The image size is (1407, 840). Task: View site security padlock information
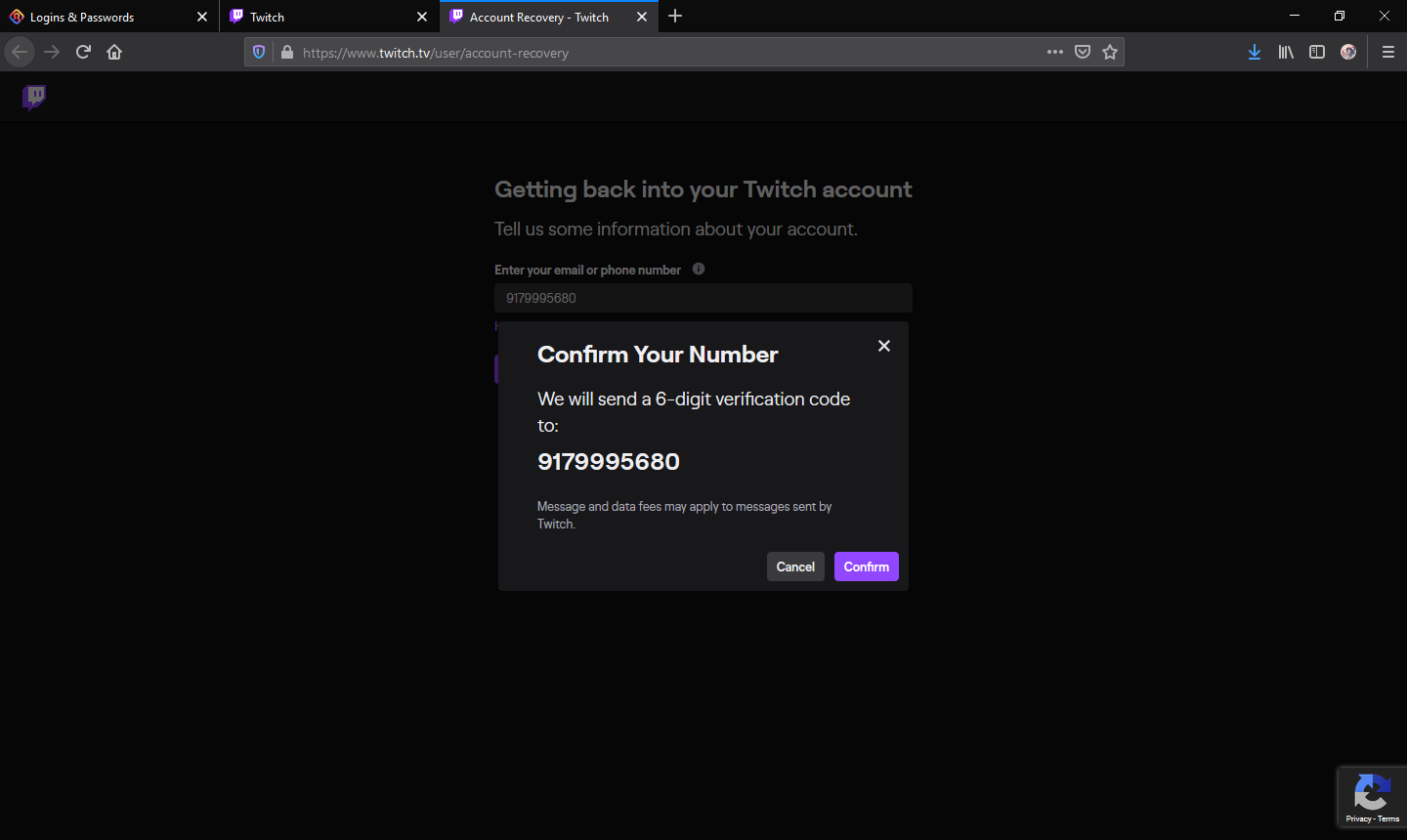click(x=287, y=52)
